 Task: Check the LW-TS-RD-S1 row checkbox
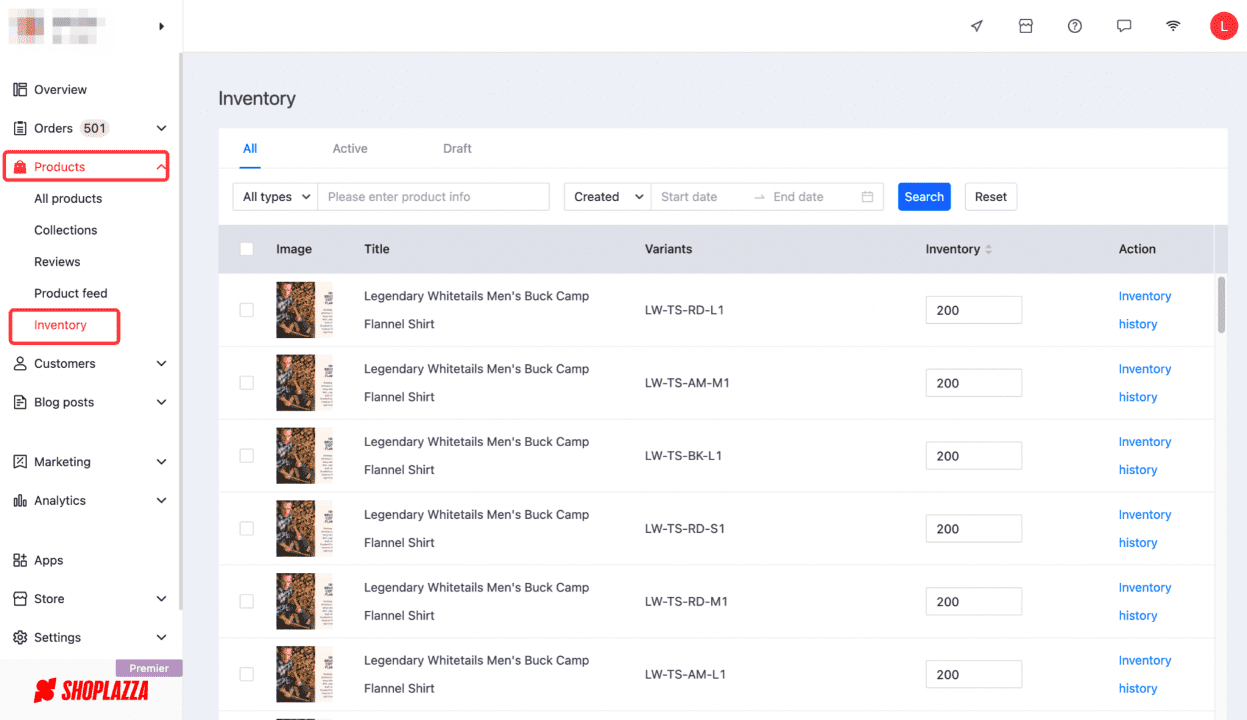tap(247, 529)
